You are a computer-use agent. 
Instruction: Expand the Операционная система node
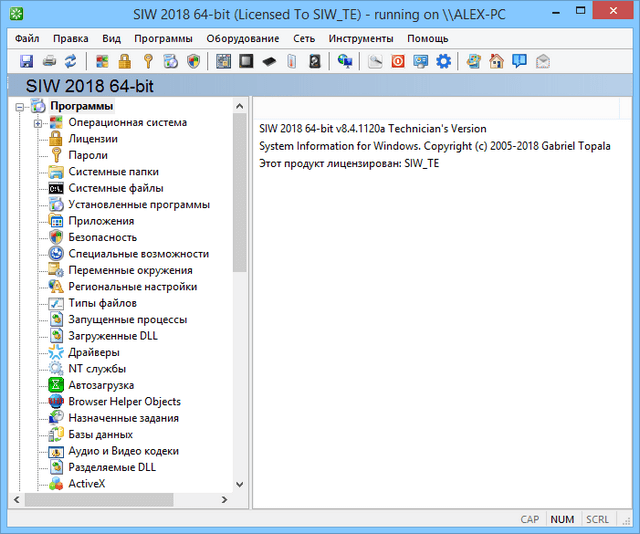(38, 123)
